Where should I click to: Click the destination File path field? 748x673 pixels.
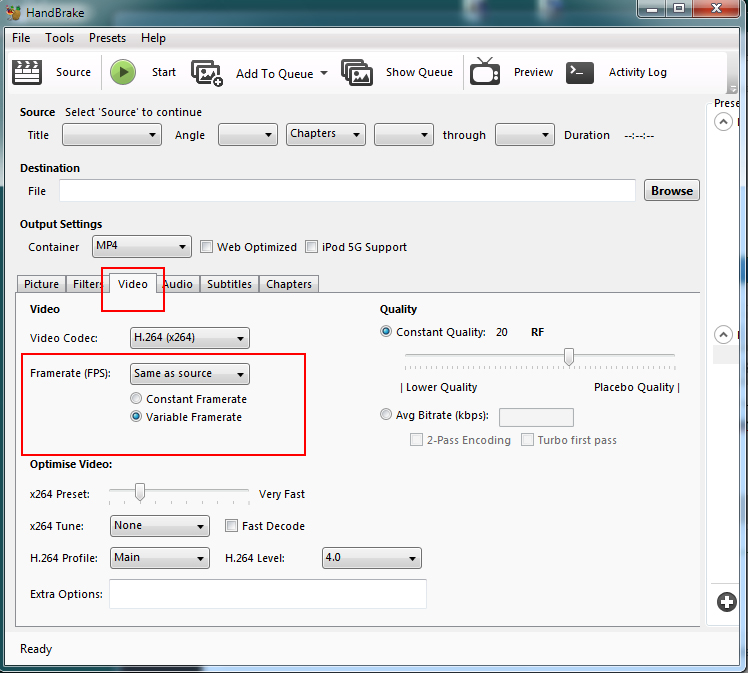click(347, 190)
